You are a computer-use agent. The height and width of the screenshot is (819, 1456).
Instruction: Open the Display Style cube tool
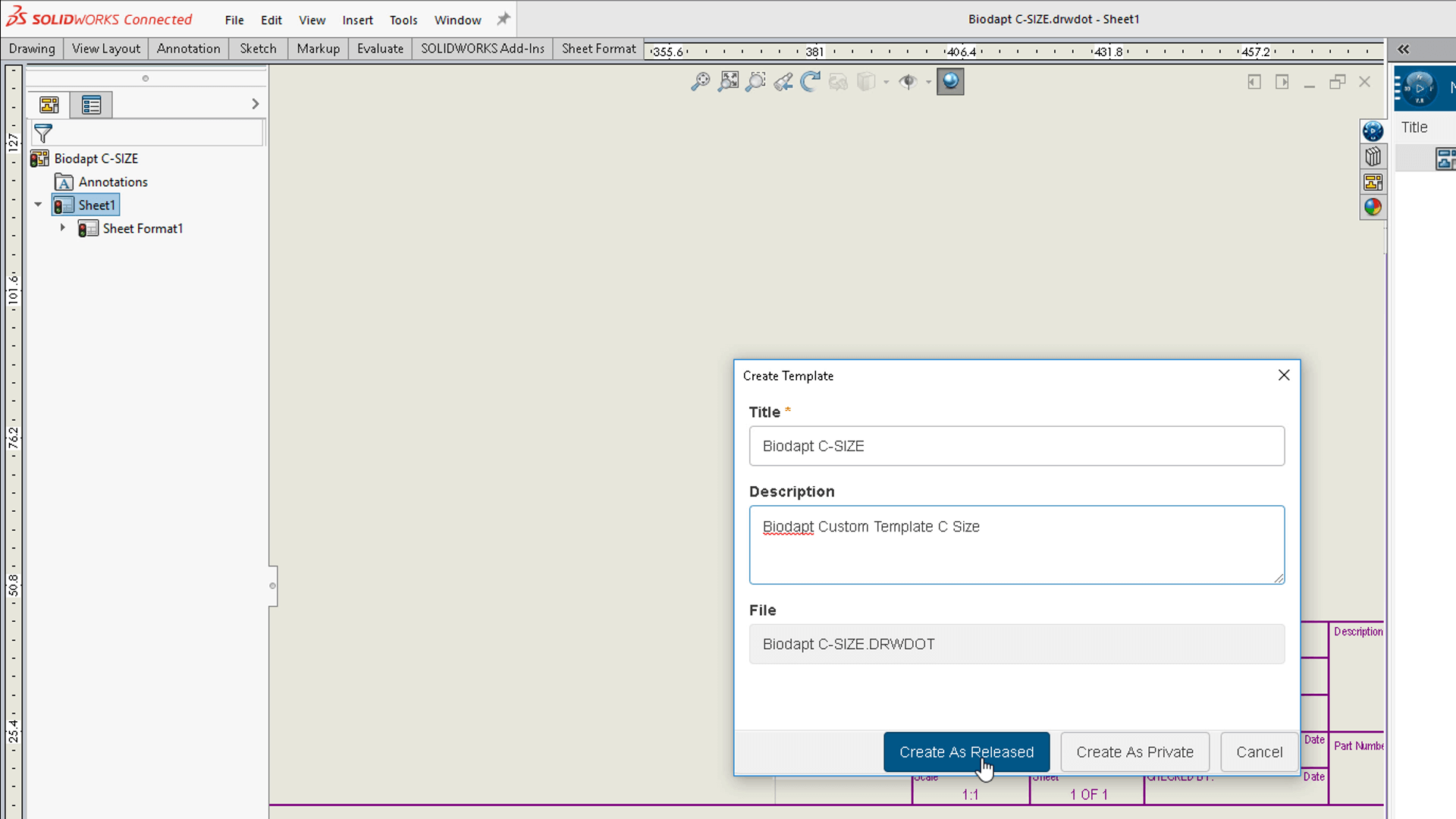click(x=866, y=81)
